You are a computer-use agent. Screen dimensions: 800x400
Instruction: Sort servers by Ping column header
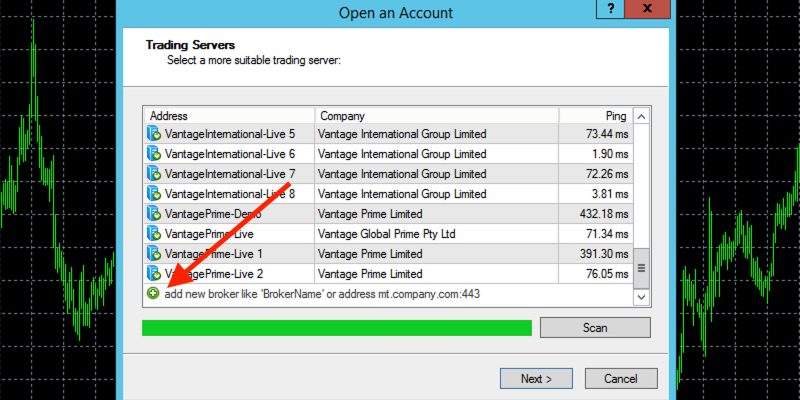[596, 116]
